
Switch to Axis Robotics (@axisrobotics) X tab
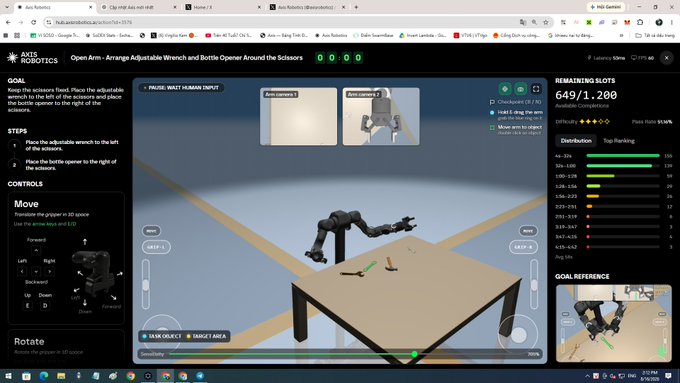click(307, 7)
